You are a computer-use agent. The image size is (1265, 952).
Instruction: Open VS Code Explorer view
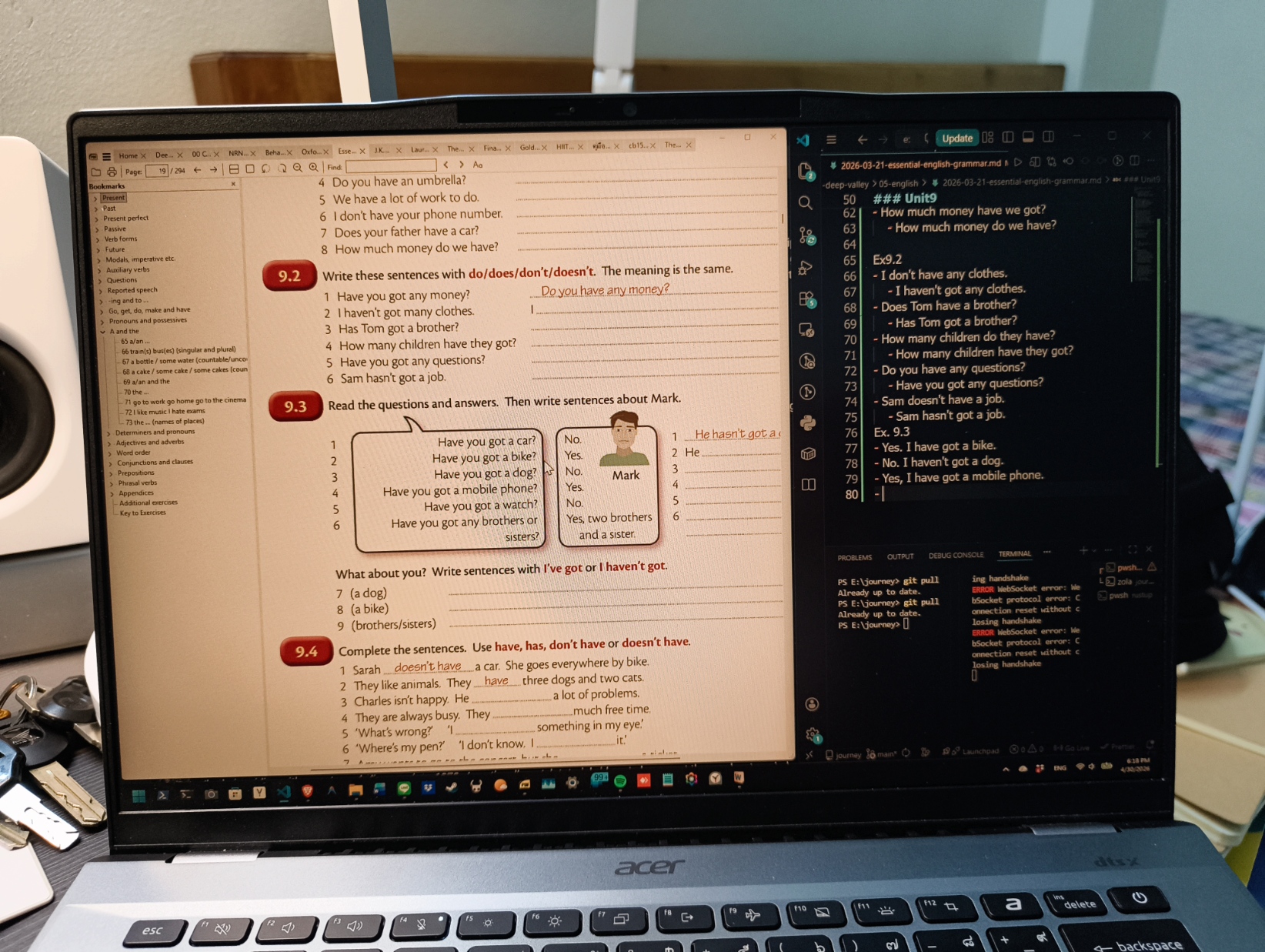pos(806,171)
